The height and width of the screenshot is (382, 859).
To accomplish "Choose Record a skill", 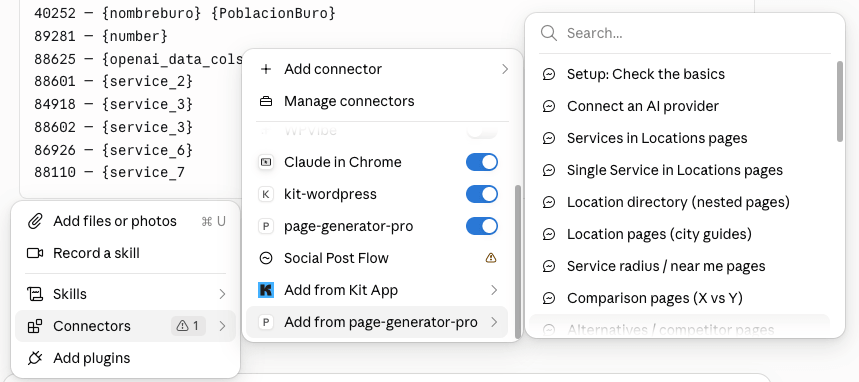I will pos(125,253).
